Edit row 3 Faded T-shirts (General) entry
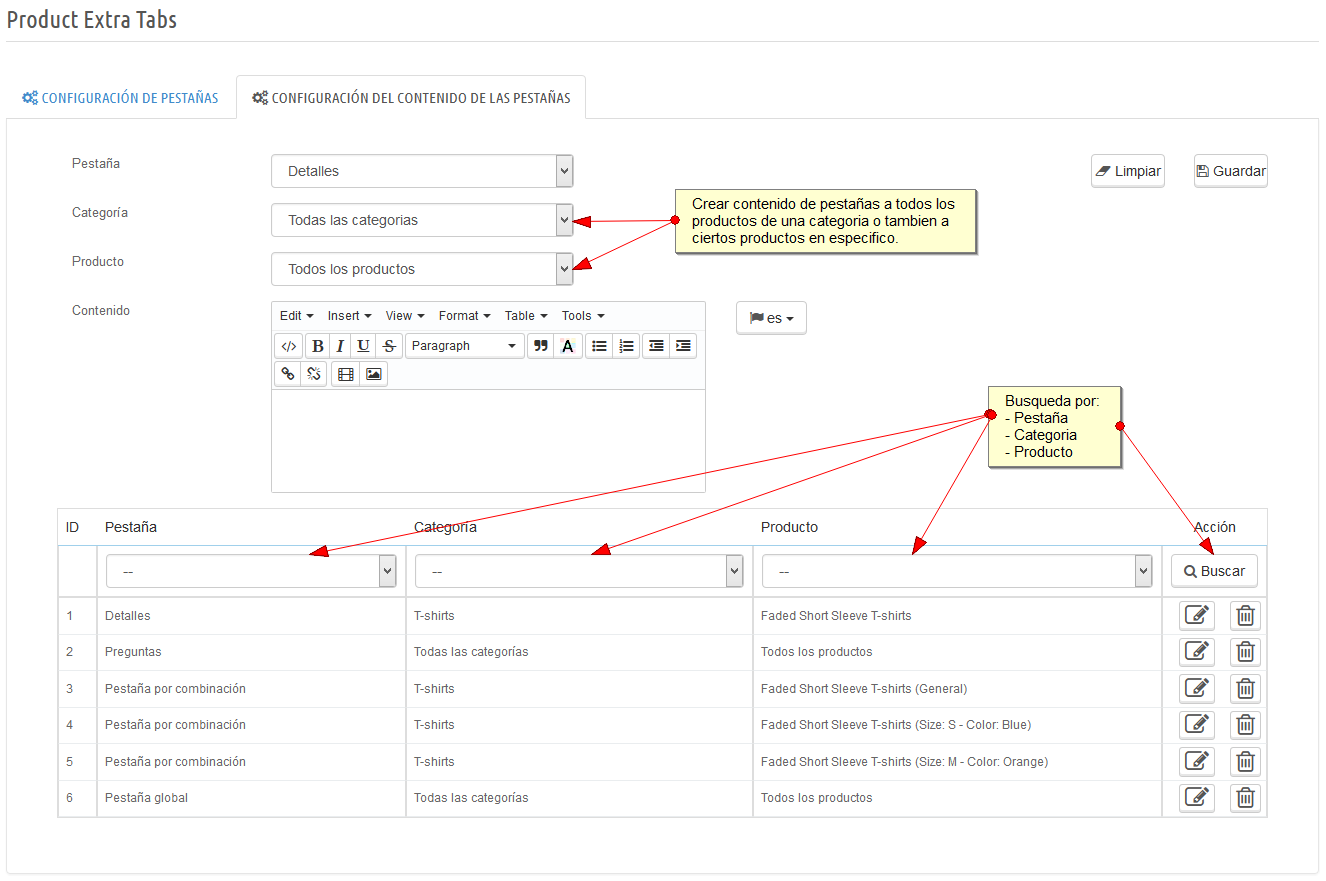The image size is (1326, 881). [1197, 688]
